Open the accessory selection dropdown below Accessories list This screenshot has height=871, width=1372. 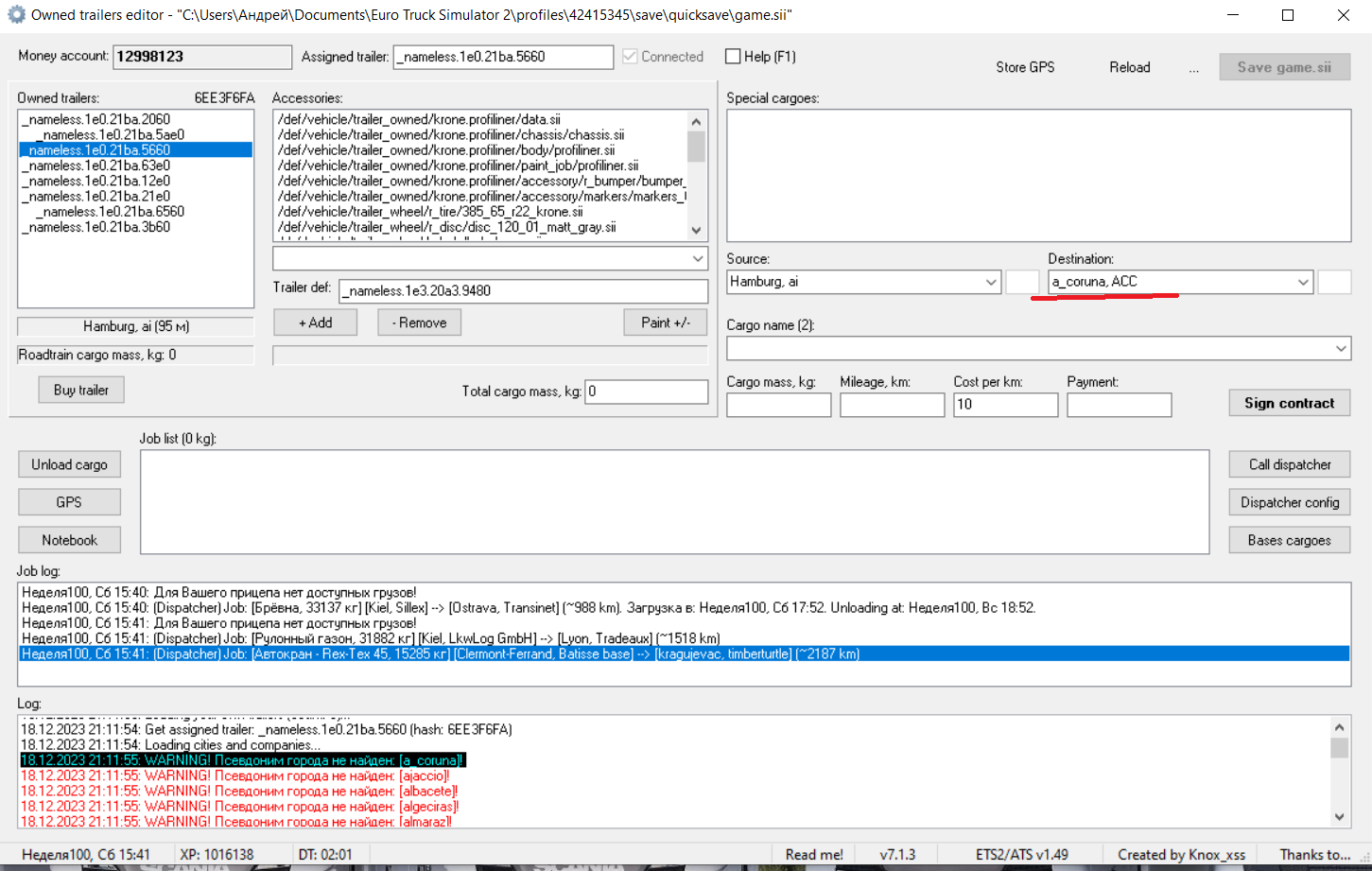698,258
